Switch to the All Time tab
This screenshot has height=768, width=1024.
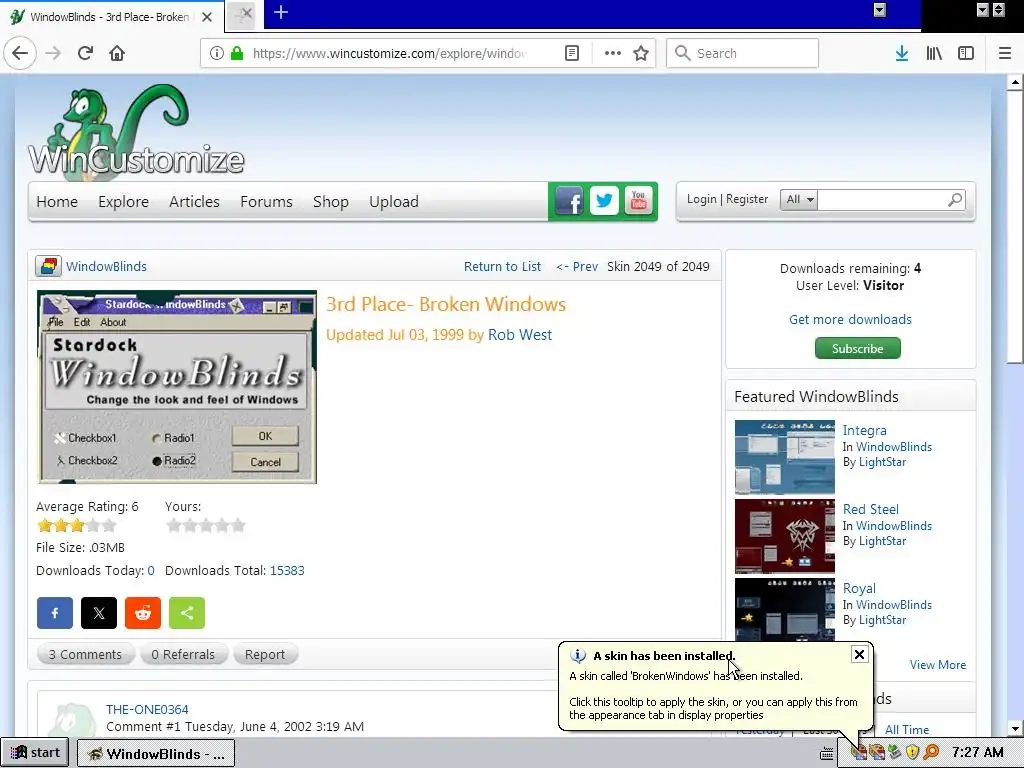pos(906,729)
